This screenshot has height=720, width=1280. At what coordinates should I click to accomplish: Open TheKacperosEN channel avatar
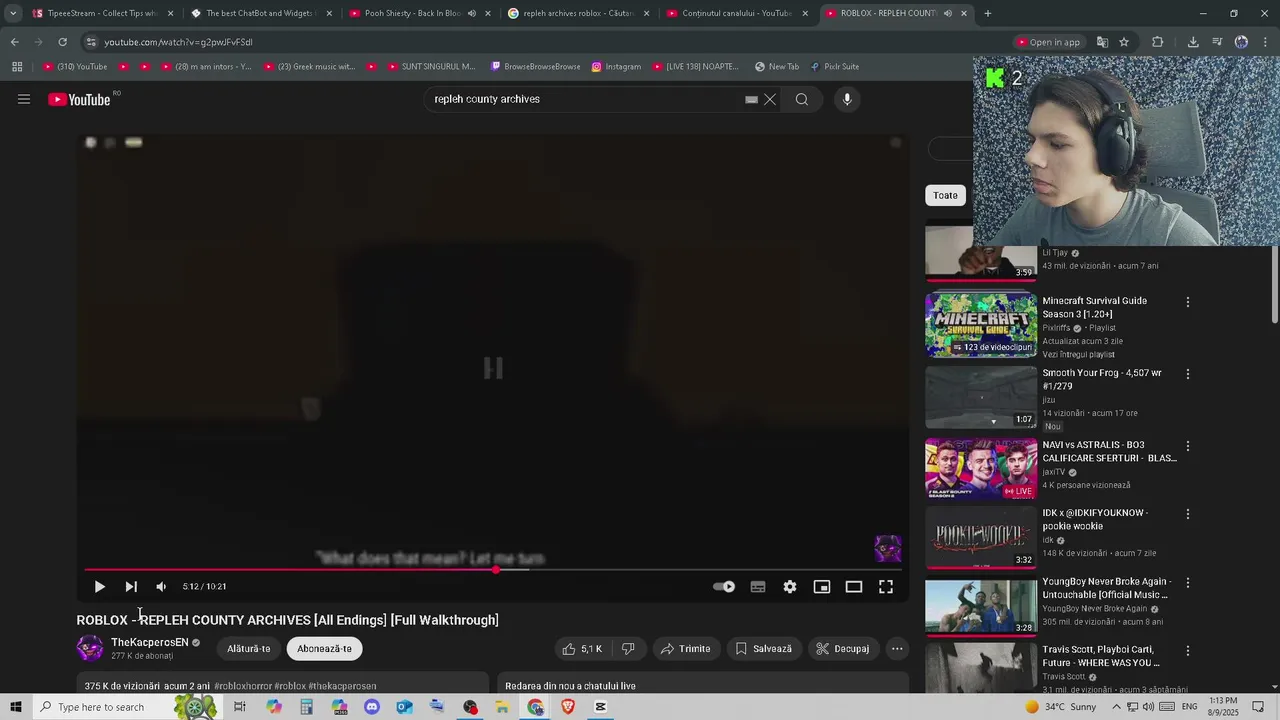point(90,648)
